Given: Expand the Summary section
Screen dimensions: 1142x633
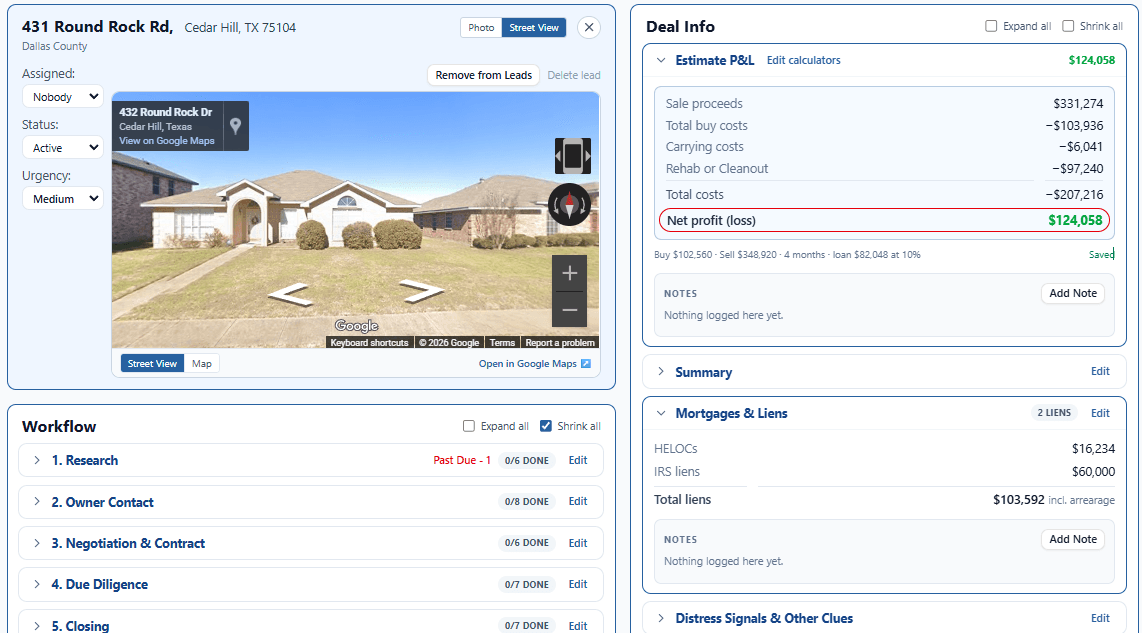Looking at the screenshot, I should click(661, 371).
